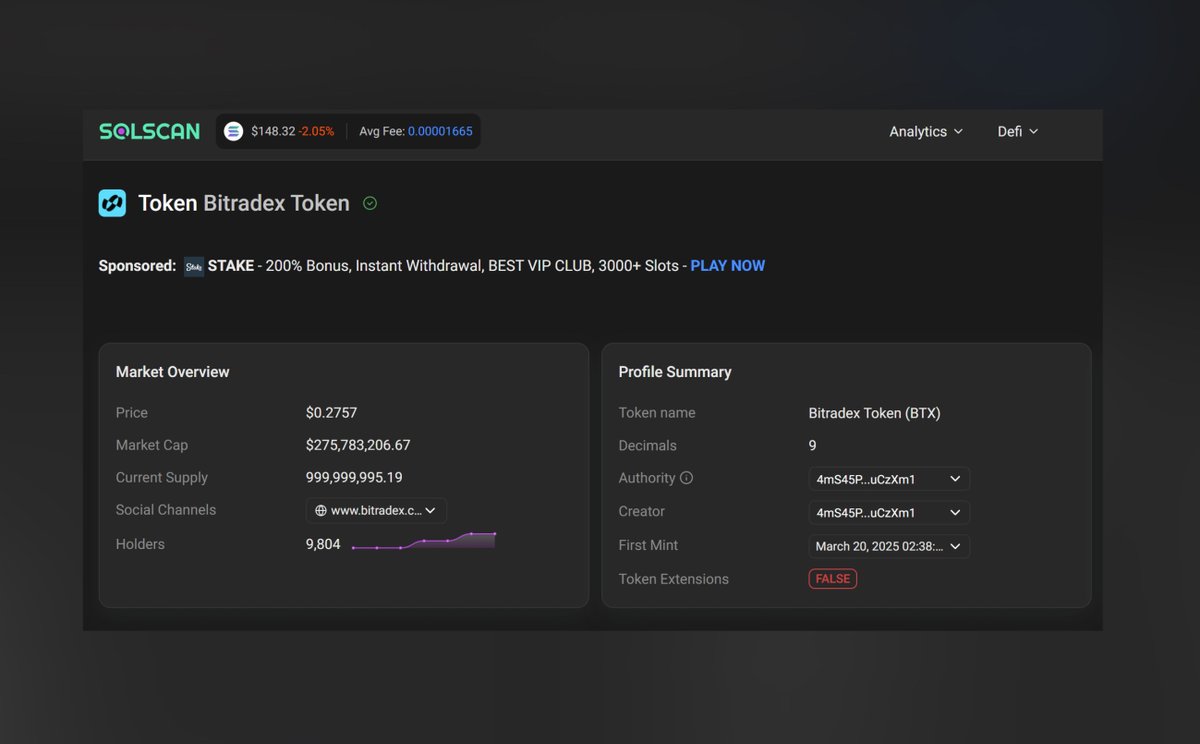Click the globe icon in Social Channels
The height and width of the screenshot is (744, 1200).
tap(321, 510)
